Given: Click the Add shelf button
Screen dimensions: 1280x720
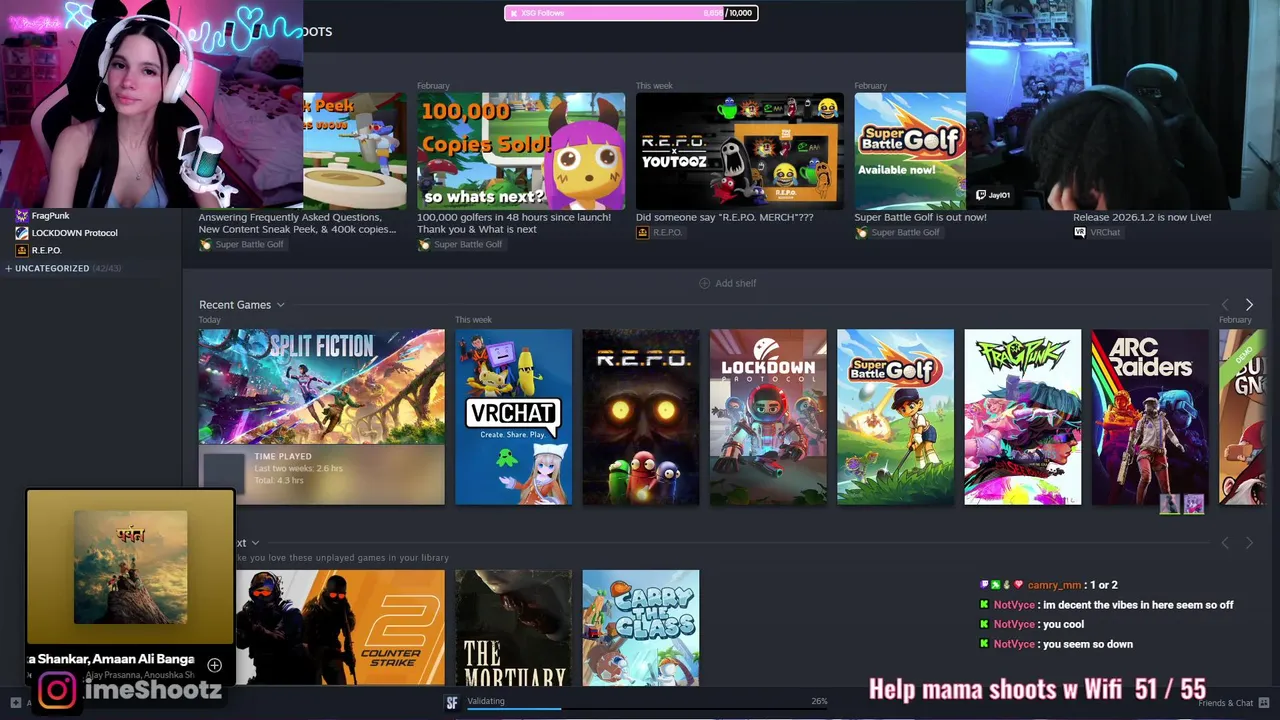Looking at the screenshot, I should pos(727,283).
